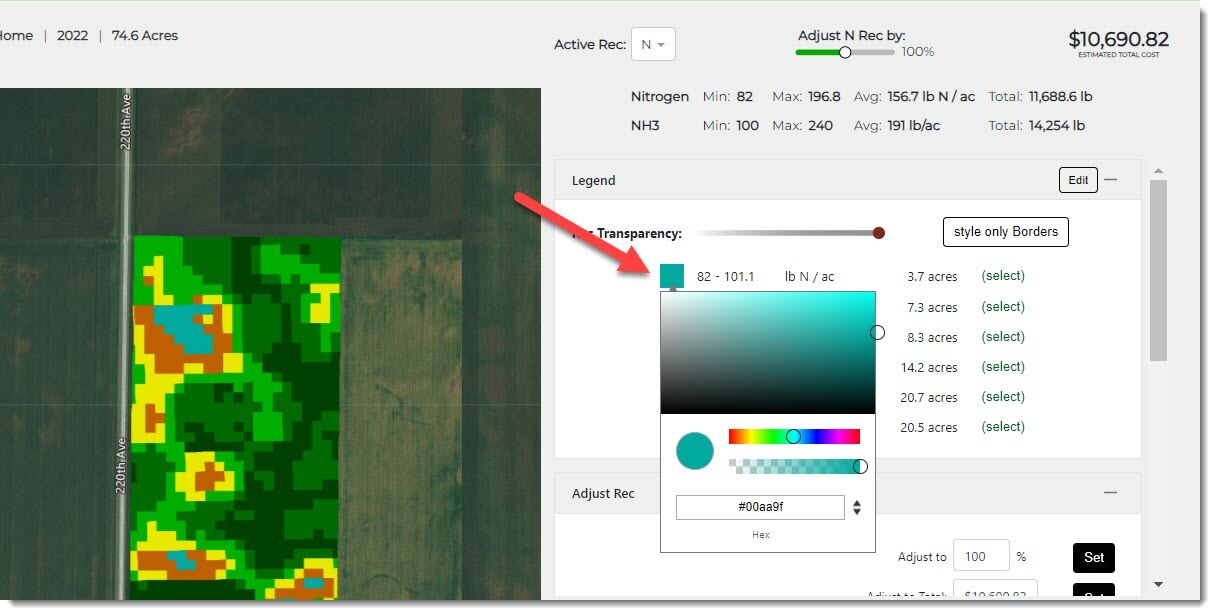This screenshot has width=1215, height=615.
Task: Select the 7.3 acres legend range
Action: [1003, 307]
